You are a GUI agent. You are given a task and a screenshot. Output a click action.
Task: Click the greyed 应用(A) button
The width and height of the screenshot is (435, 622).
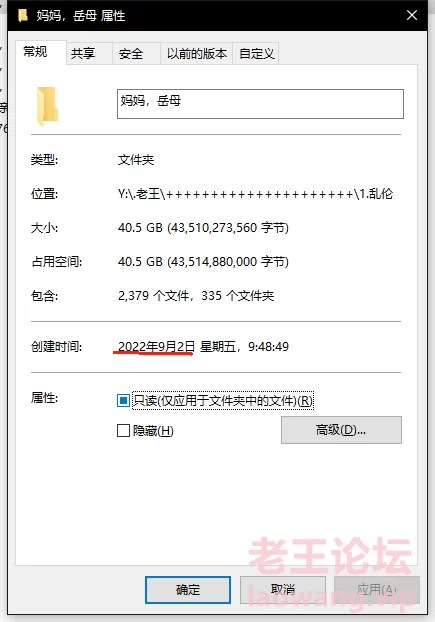377,589
